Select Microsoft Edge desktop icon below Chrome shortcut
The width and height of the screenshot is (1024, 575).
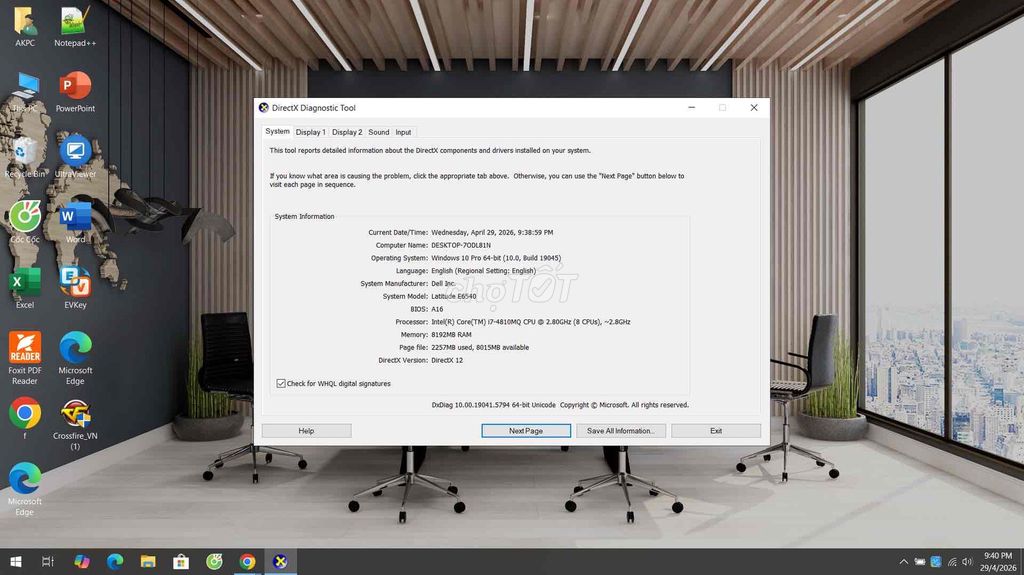pyautogui.click(x=25, y=489)
